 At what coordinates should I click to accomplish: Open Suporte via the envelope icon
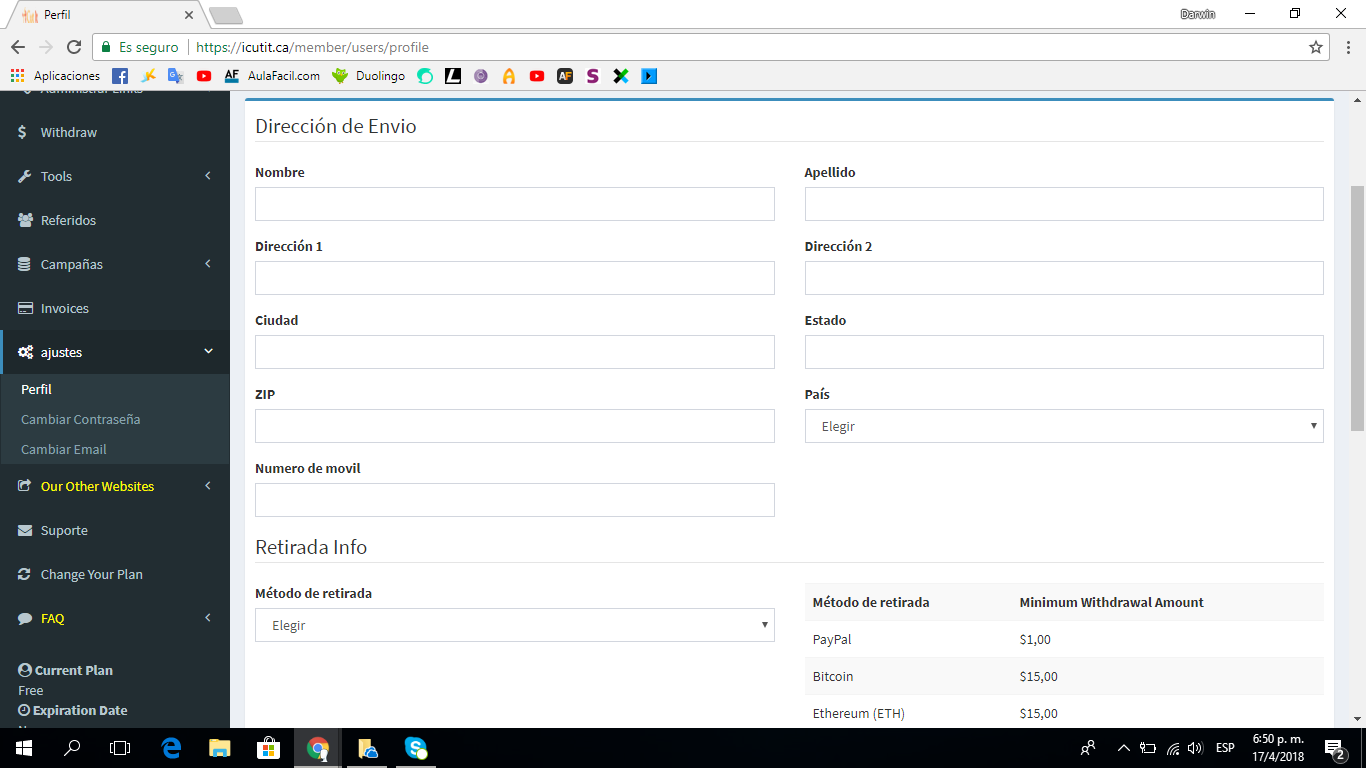pos(24,530)
